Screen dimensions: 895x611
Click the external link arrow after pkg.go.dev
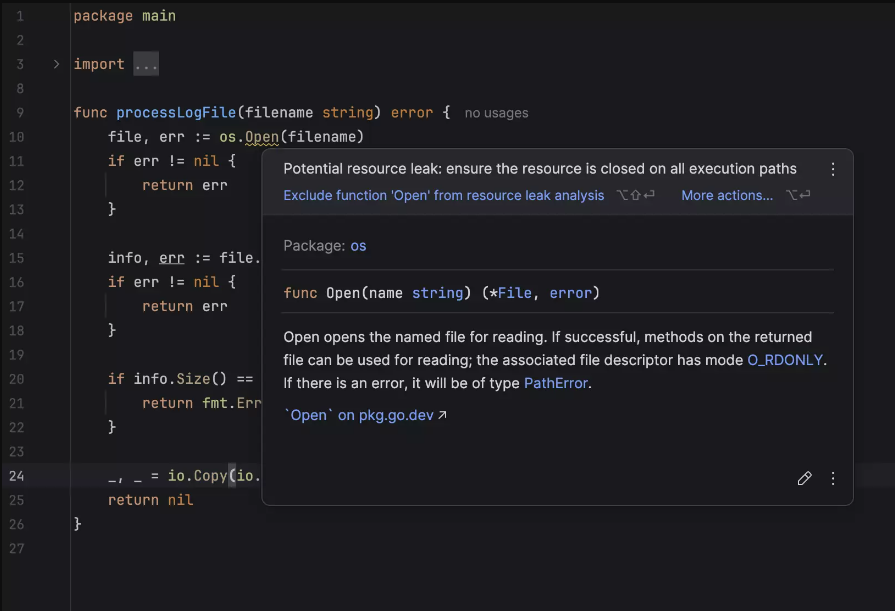(442, 415)
